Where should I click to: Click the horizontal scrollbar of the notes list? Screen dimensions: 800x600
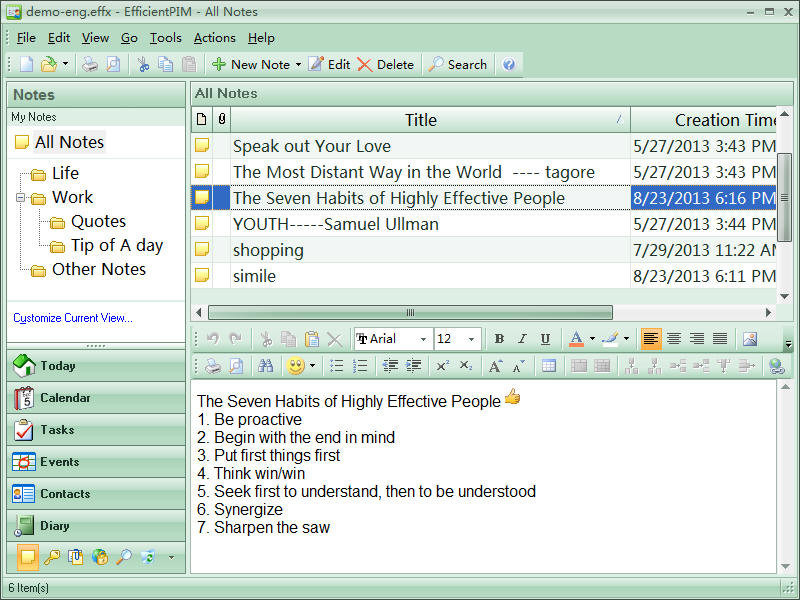(410, 312)
